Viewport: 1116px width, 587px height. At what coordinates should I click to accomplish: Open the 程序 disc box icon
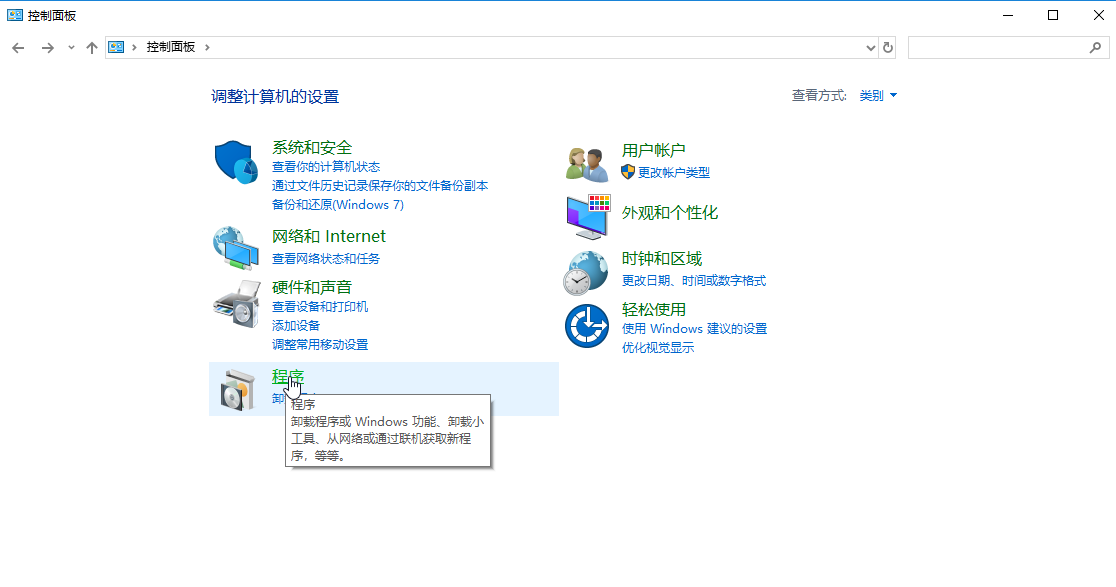[x=237, y=389]
